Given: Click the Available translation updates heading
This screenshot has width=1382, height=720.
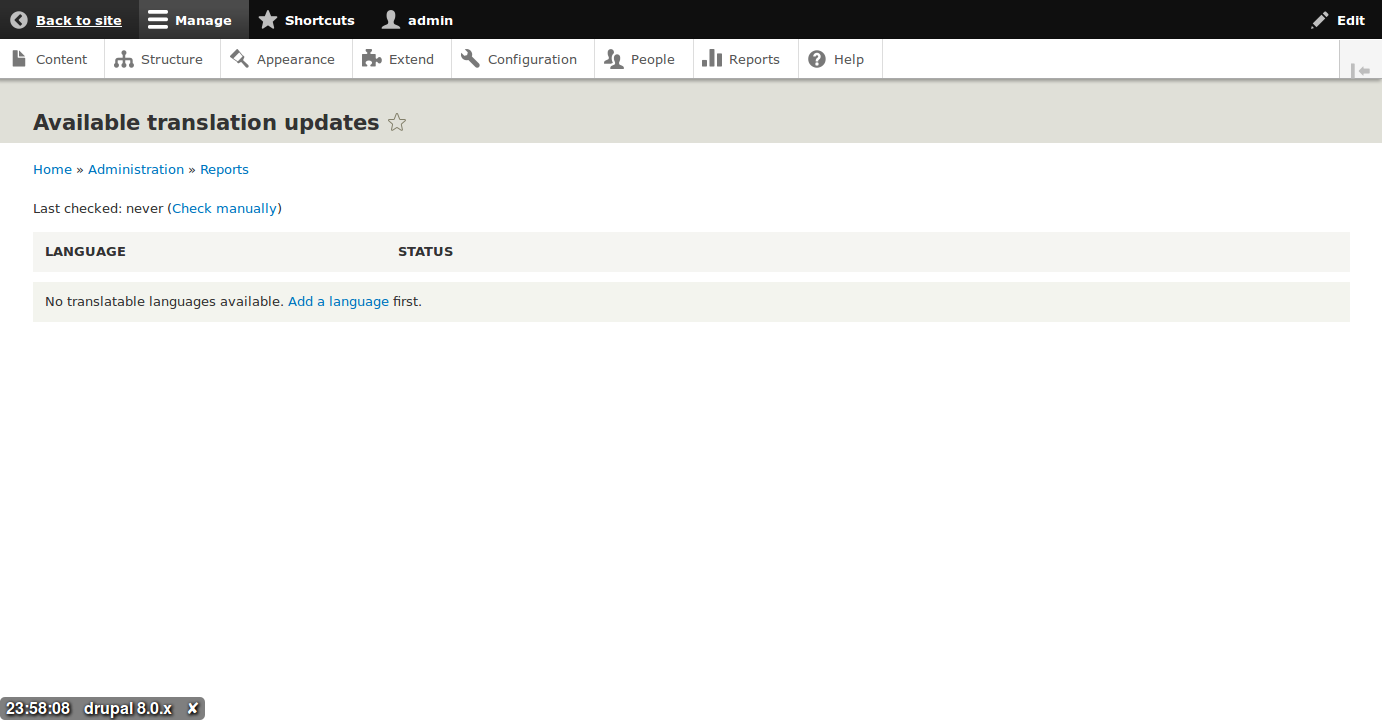Looking at the screenshot, I should pyautogui.click(x=206, y=122).
